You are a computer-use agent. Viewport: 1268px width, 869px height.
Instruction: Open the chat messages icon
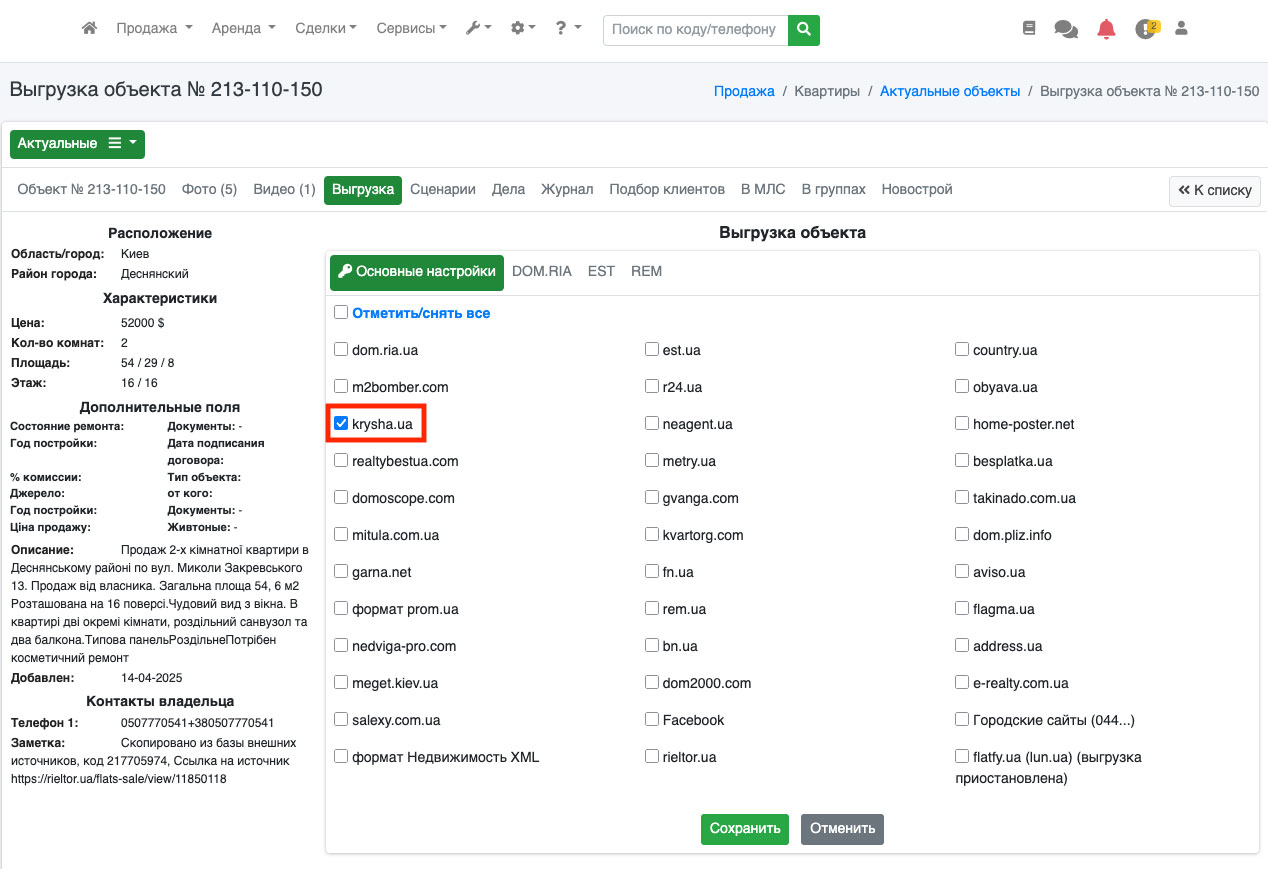(1066, 29)
